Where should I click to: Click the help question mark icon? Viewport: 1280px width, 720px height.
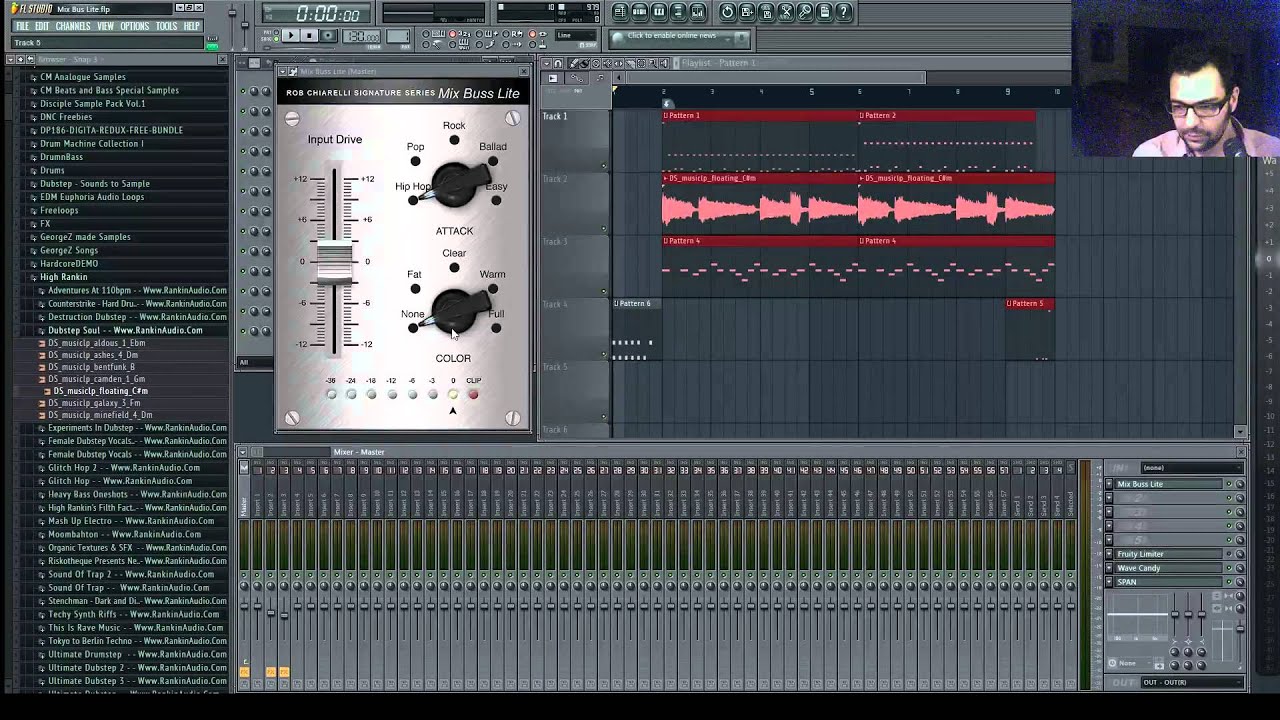coord(844,12)
